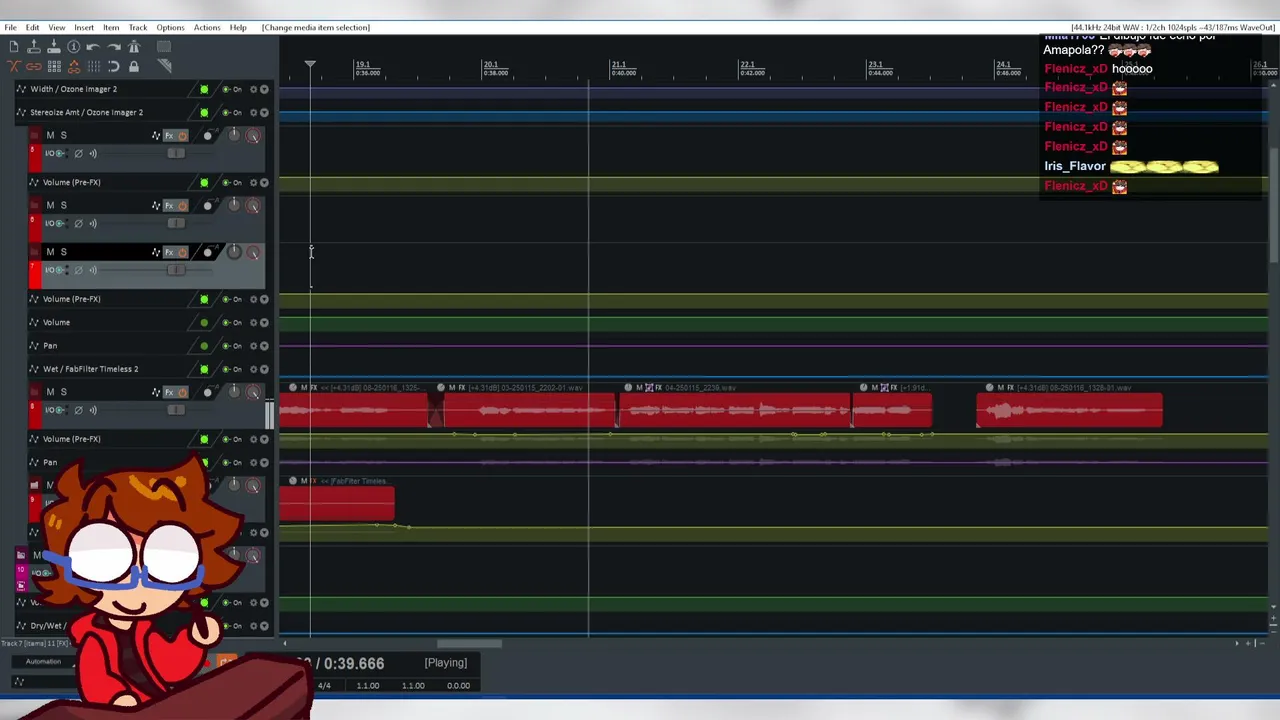Click the New project toolbar icon
This screenshot has height=720, width=1280.
tap(13, 47)
